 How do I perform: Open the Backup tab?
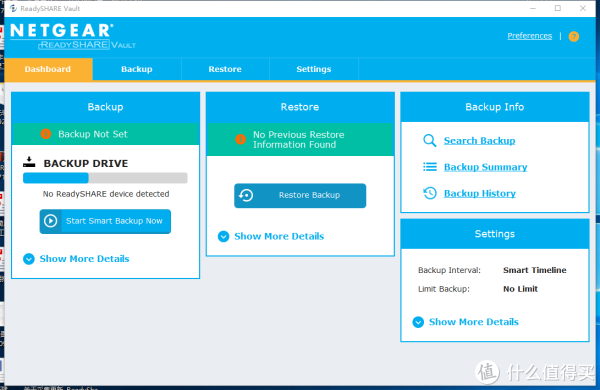[x=137, y=69]
